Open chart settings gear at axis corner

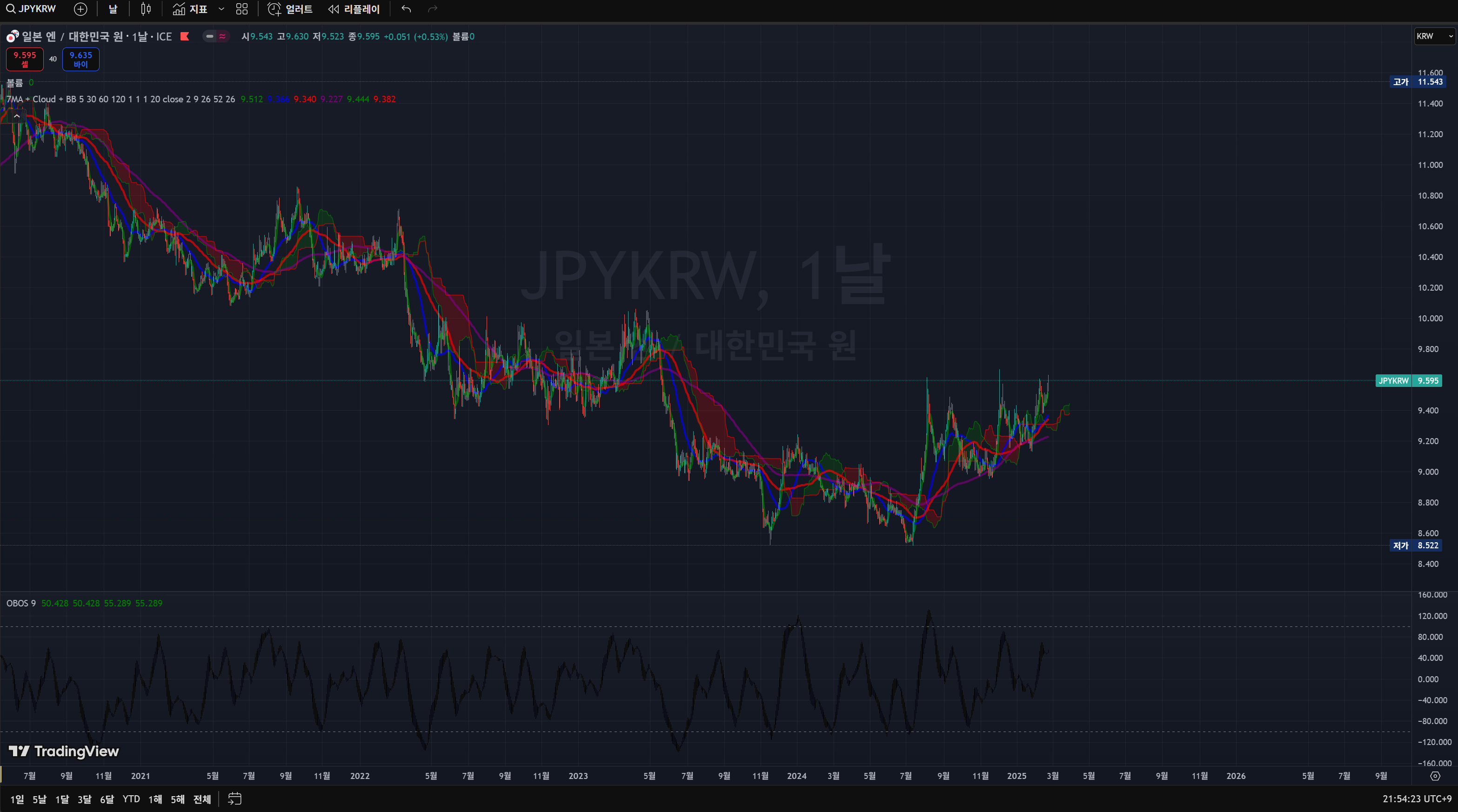(1435, 776)
